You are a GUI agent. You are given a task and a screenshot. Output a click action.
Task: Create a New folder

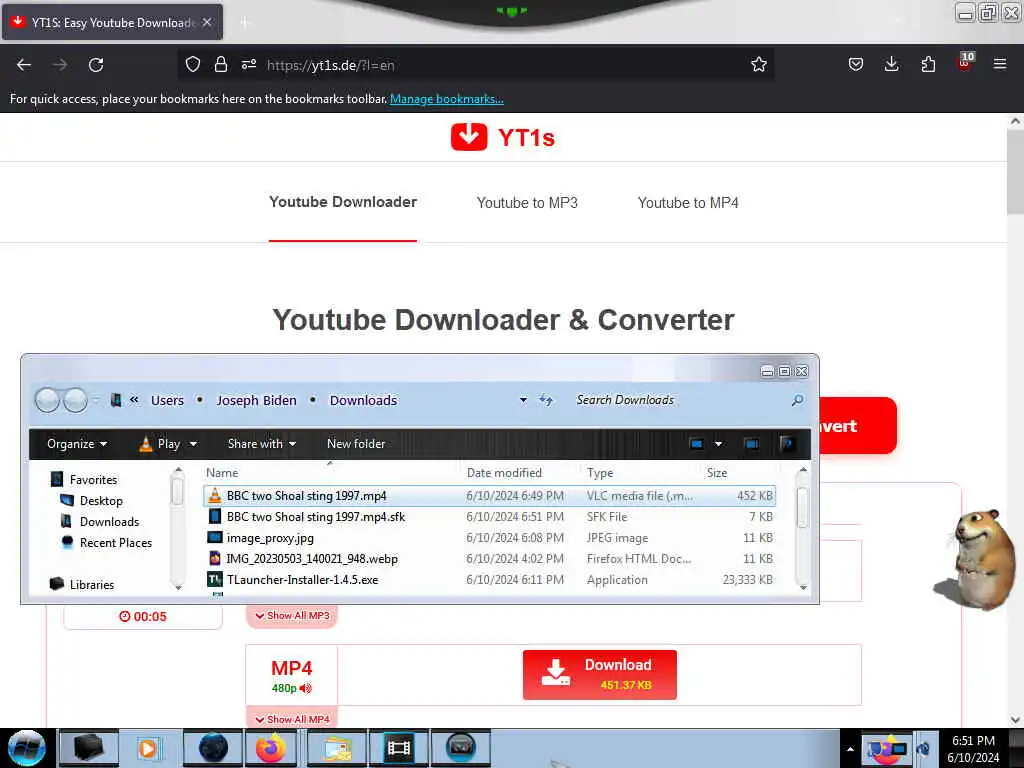[x=356, y=443]
